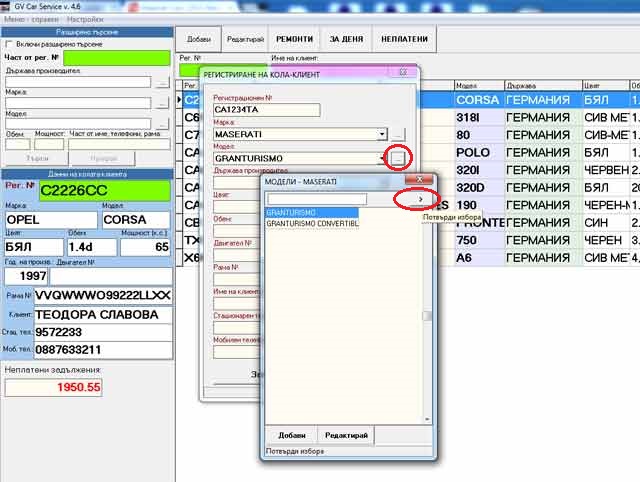Screen dimensions: 640x482
Task: Click Редактирай in the models dialog
Action: pos(346,435)
